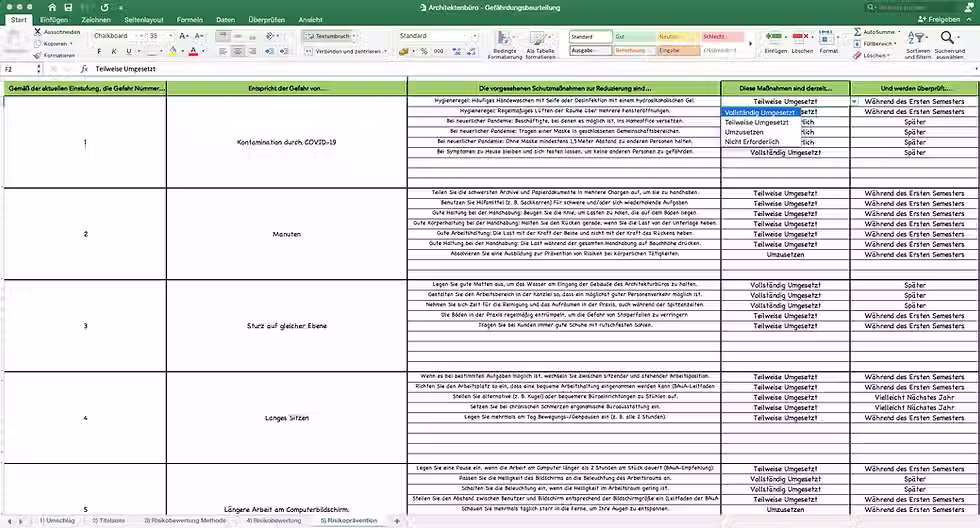Open the Daten ribbon tab
Viewport: 980px width, 528px height.
click(226, 20)
